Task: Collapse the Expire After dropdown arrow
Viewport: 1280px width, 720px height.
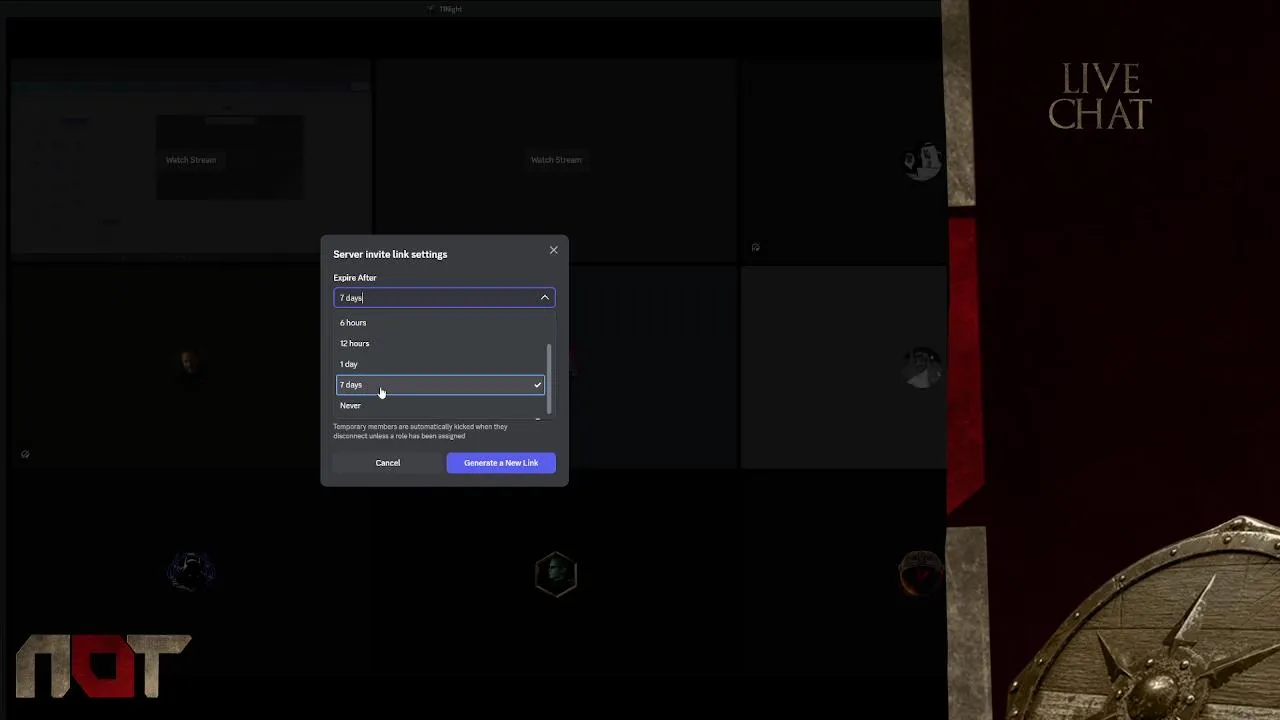Action: (545, 298)
